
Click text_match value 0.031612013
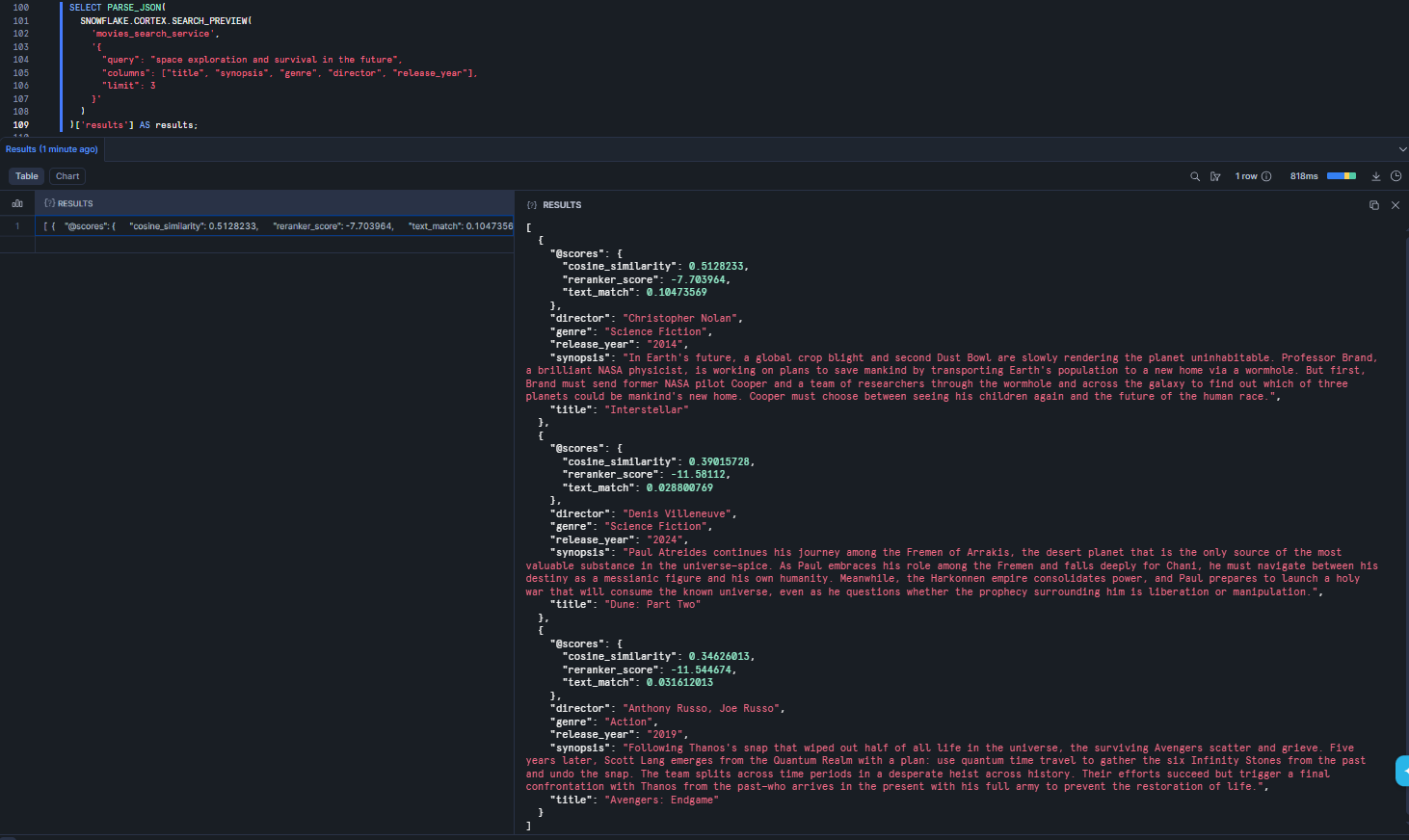tap(679, 683)
